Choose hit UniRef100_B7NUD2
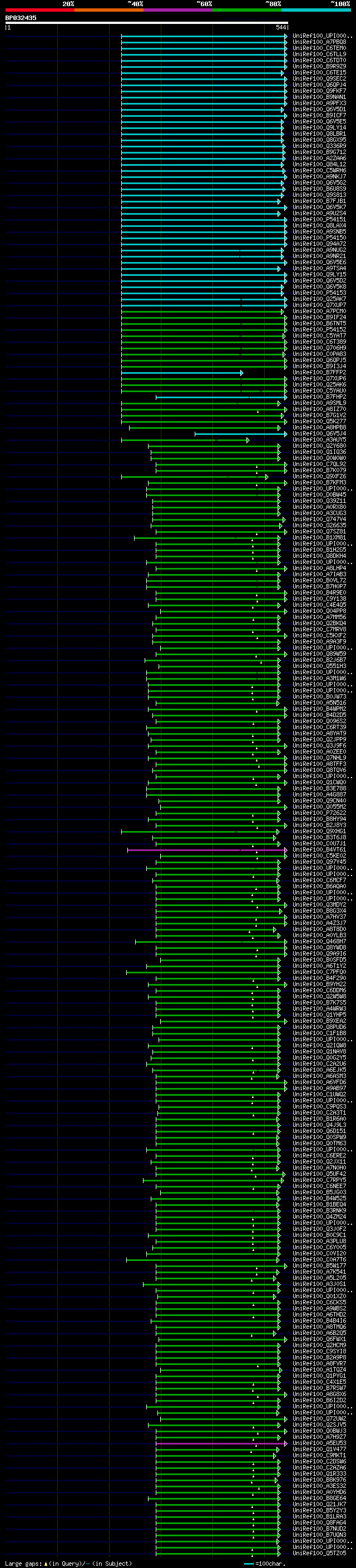The height and width of the screenshot is (1568, 356). point(319,1529)
